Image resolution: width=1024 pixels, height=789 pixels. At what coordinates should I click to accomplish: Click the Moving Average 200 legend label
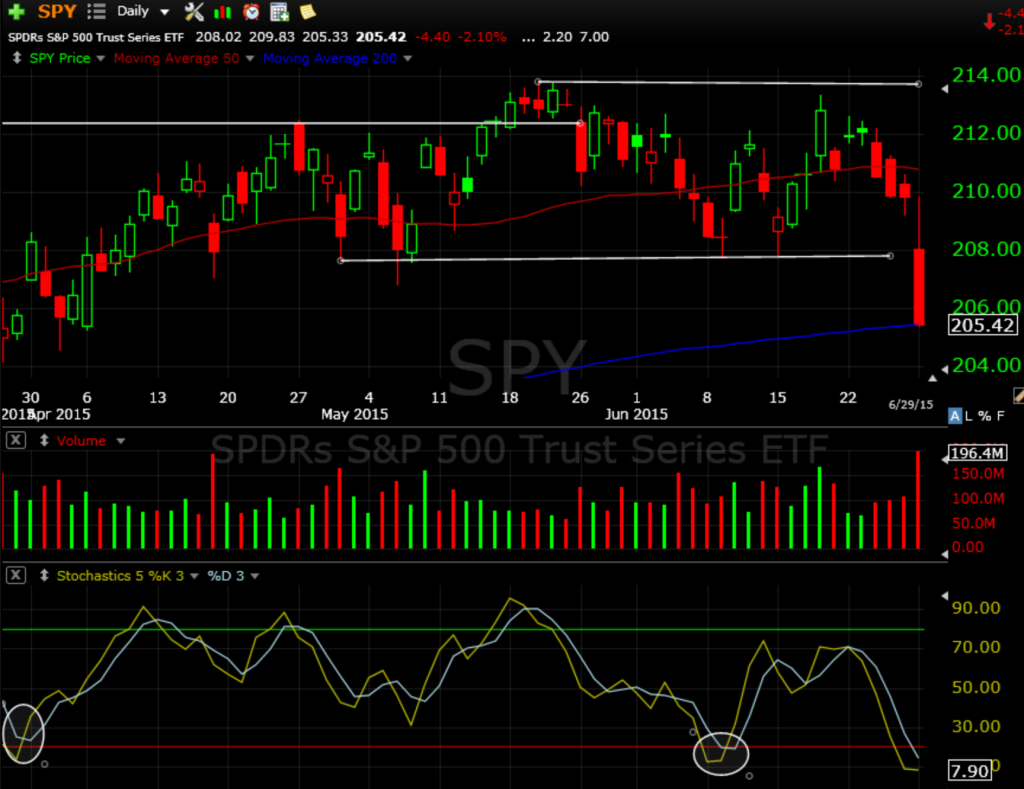[330, 58]
